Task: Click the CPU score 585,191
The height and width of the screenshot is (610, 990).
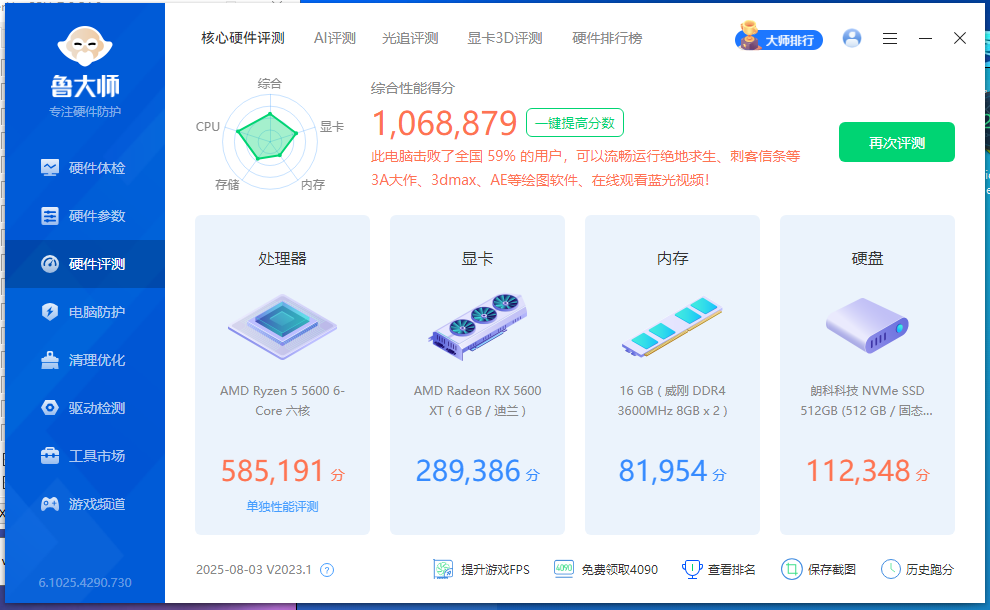Action: (273, 471)
